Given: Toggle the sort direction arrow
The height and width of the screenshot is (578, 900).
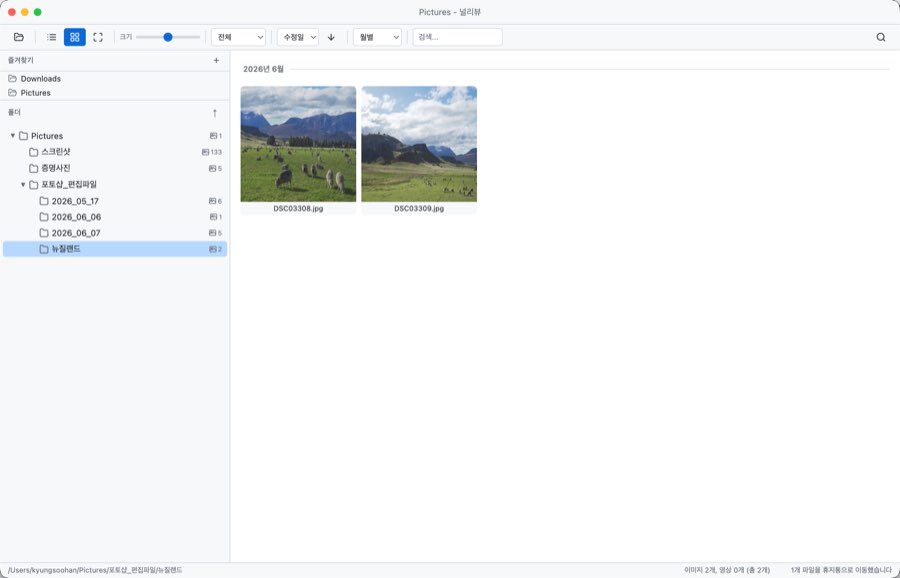Looking at the screenshot, I should 331,37.
